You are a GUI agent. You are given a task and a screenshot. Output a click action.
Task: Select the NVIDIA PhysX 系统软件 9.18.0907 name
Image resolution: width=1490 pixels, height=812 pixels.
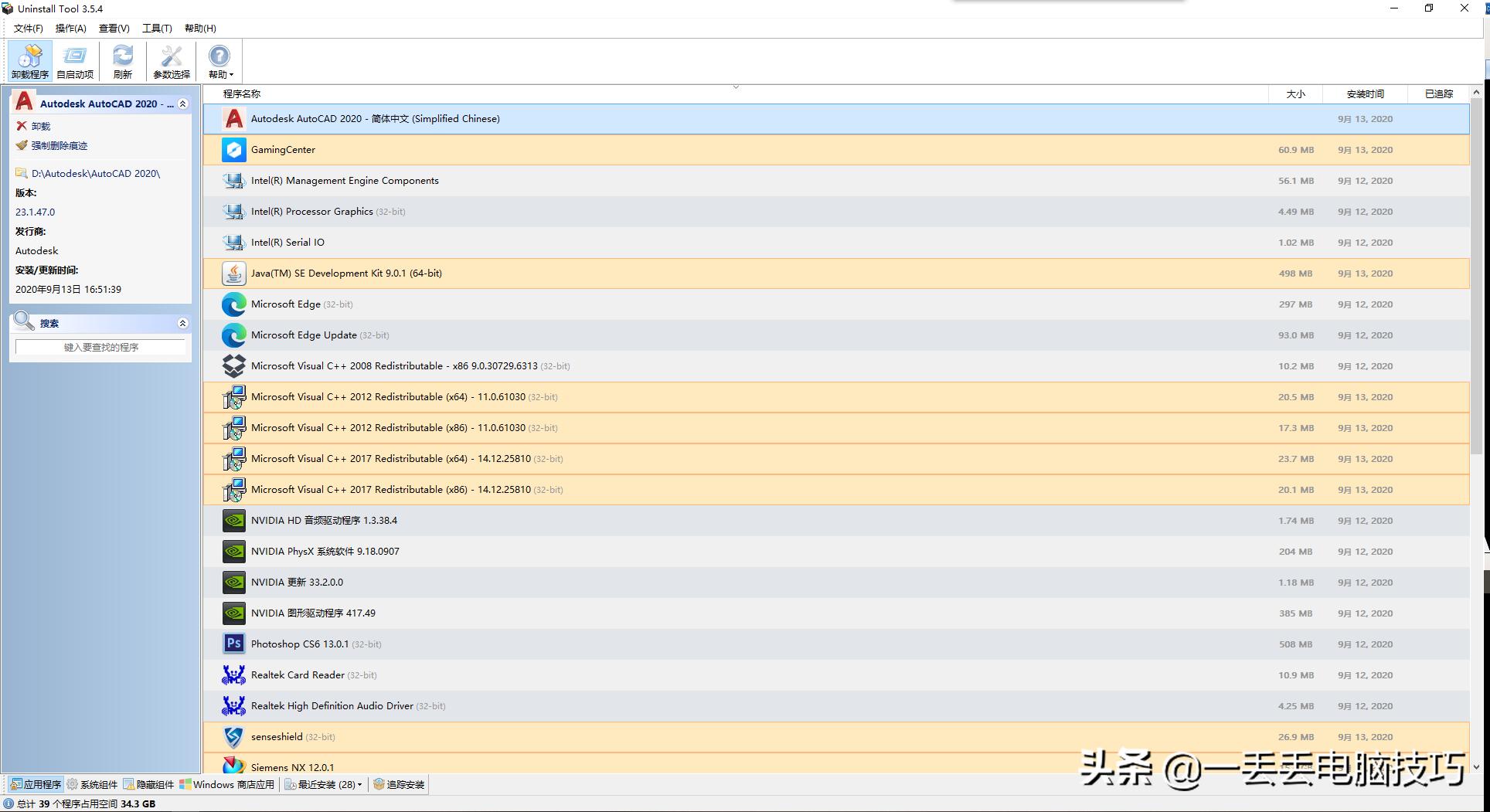click(325, 552)
